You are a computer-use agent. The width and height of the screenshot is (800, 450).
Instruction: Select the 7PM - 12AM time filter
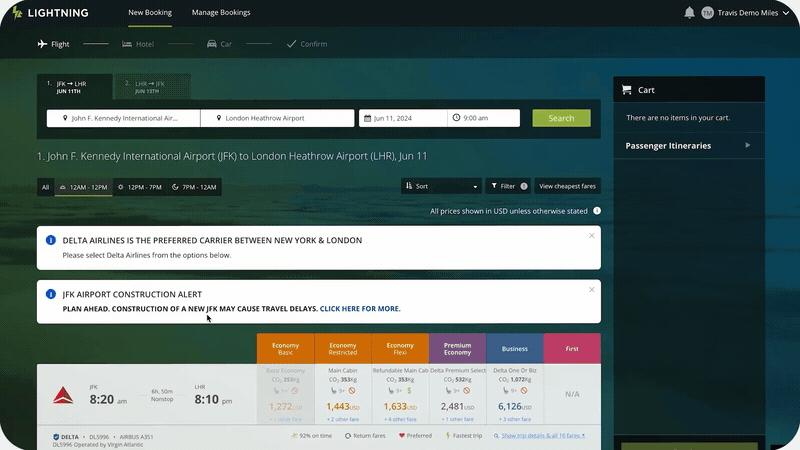194,187
